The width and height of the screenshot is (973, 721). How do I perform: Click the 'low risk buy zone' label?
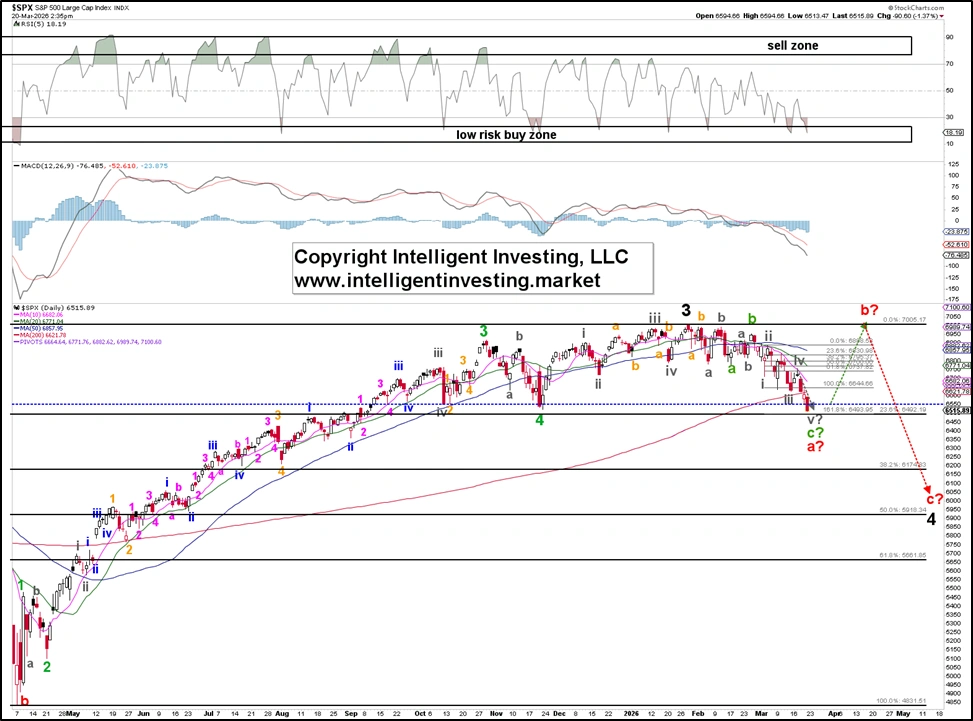[507, 134]
